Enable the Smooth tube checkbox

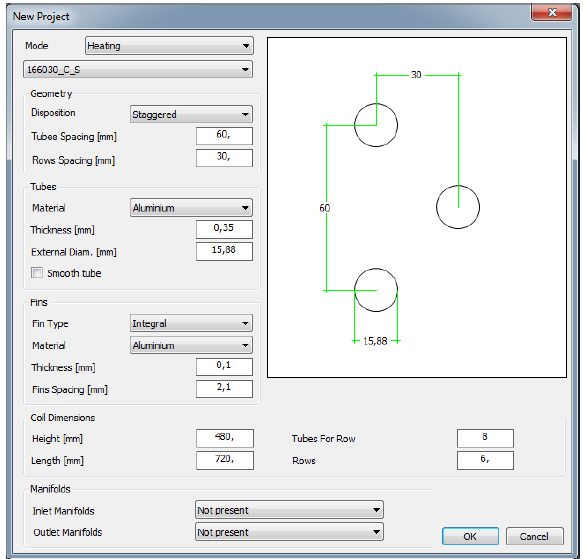(x=37, y=273)
